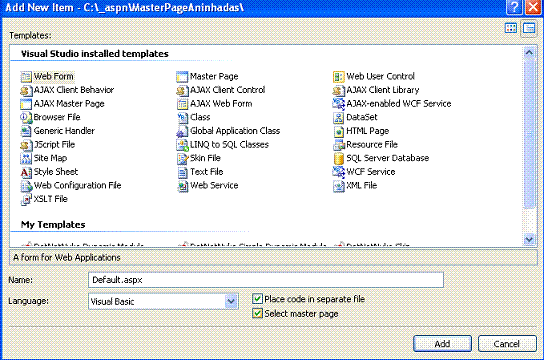Select LINQ to SQL Classes icon
The width and height of the screenshot is (544, 360).
coord(182,145)
